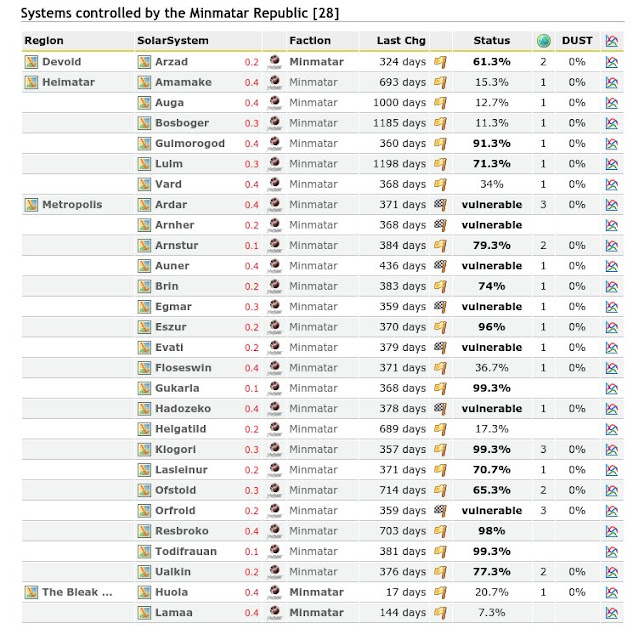Click the map icon next to Devoid region
The height and width of the screenshot is (640, 633).
coord(31,62)
